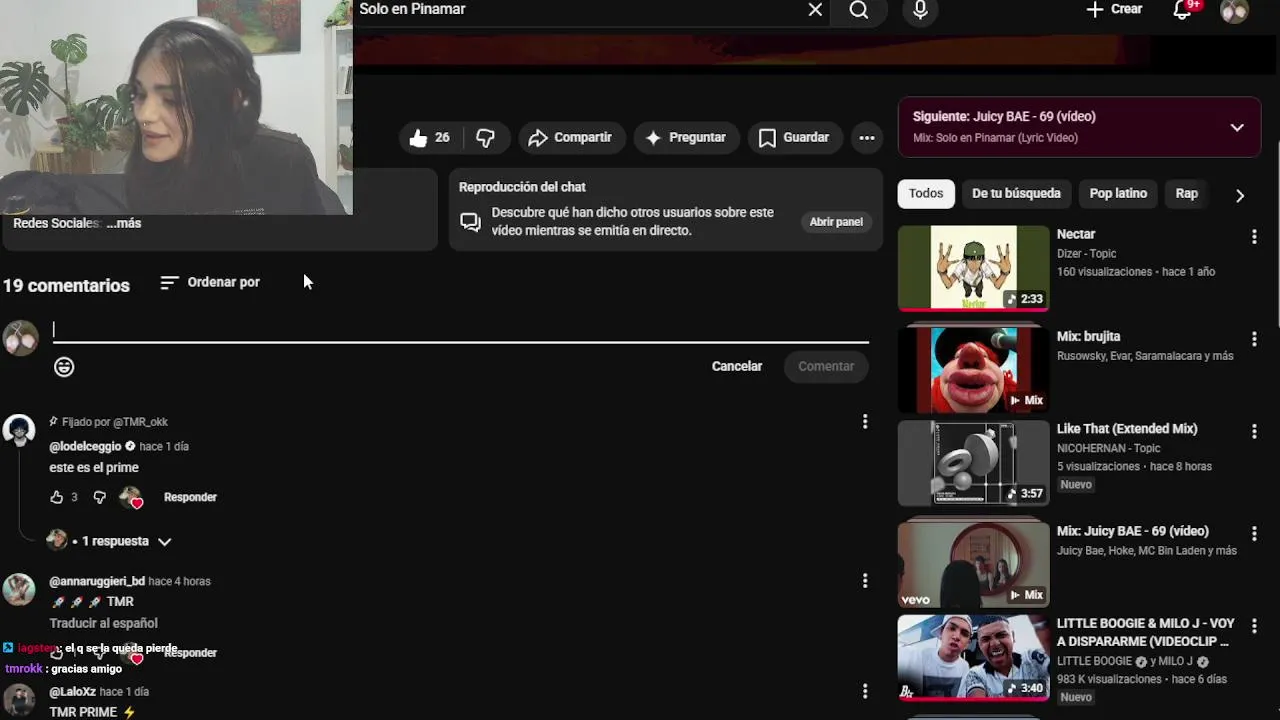Click the Compartir share button
The image size is (1280, 720).
click(x=570, y=138)
